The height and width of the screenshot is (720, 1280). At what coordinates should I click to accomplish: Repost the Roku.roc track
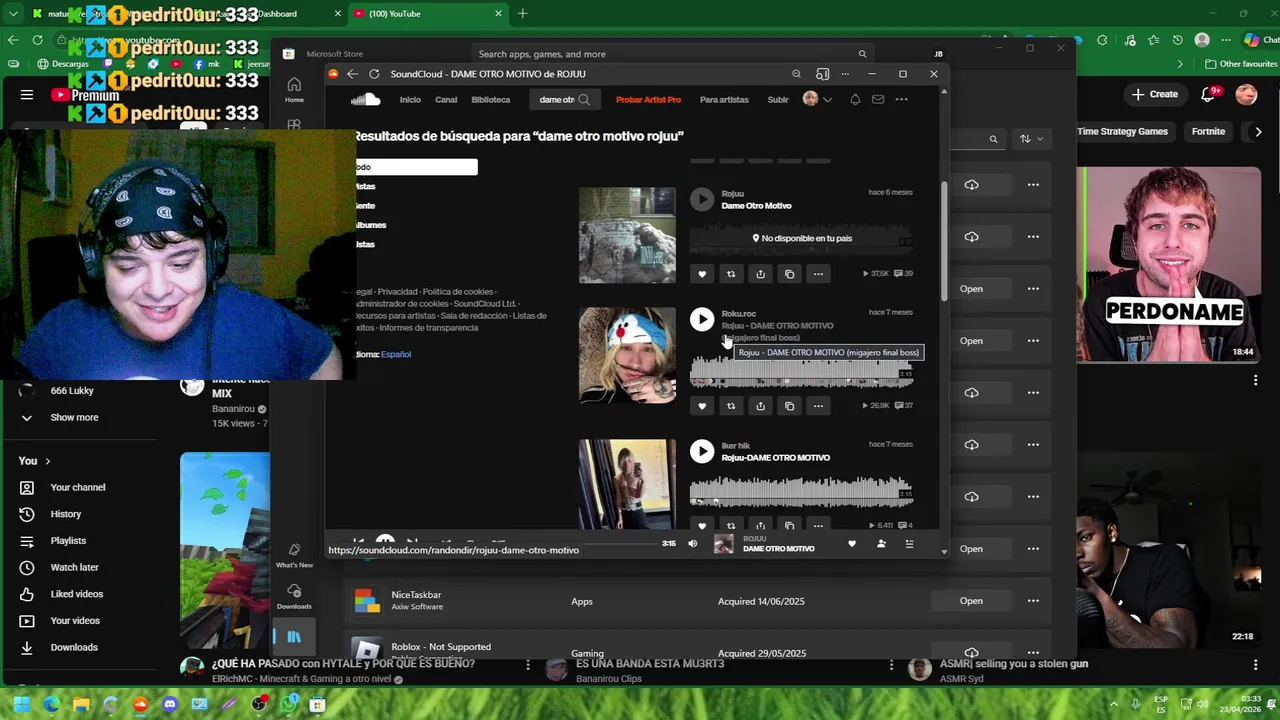pos(731,406)
